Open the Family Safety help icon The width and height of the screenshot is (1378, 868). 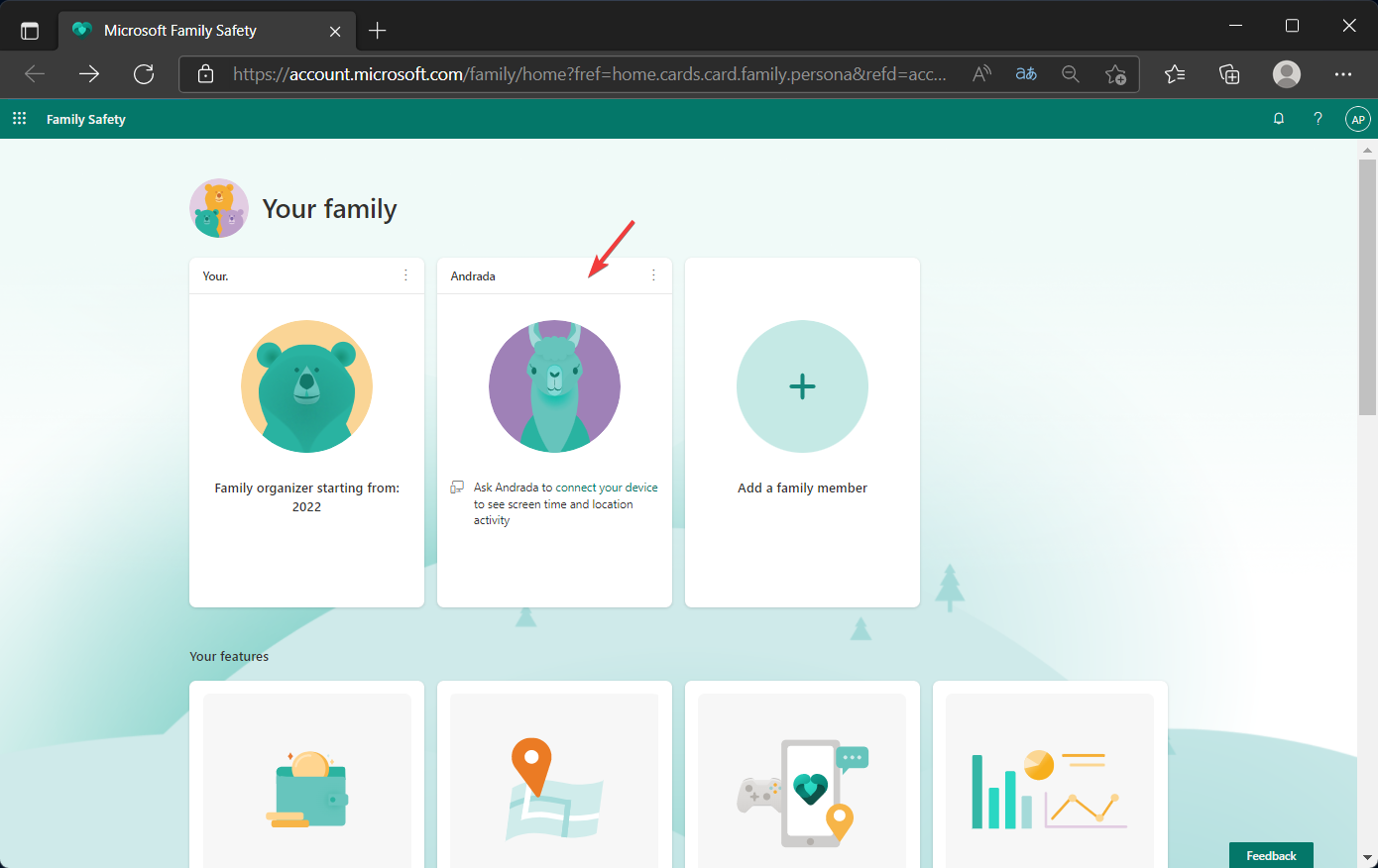pyautogui.click(x=1318, y=118)
